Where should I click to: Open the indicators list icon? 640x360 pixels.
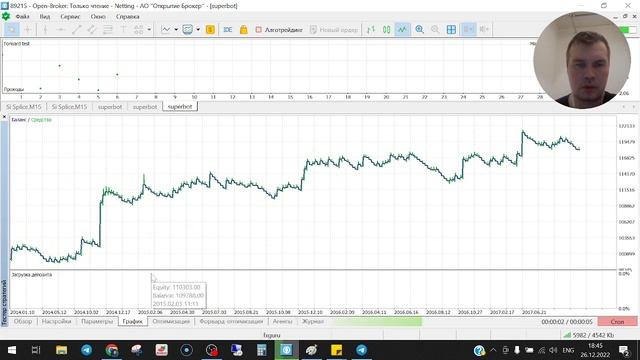[166, 29]
